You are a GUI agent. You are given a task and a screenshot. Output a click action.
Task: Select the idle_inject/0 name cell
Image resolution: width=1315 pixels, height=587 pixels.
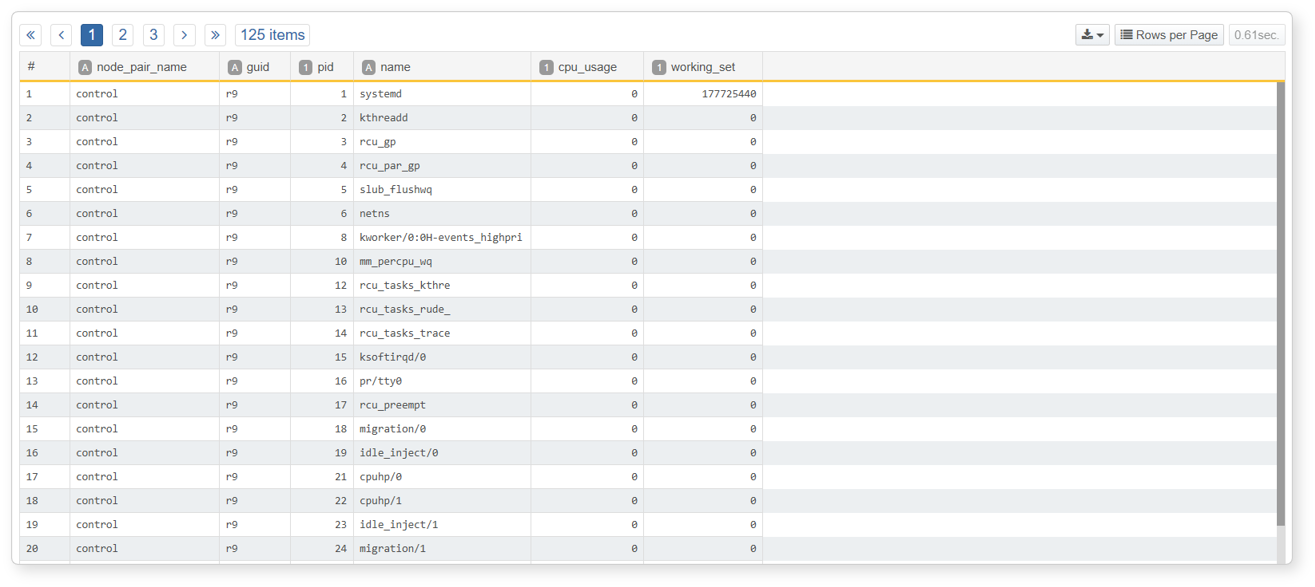[442, 453]
